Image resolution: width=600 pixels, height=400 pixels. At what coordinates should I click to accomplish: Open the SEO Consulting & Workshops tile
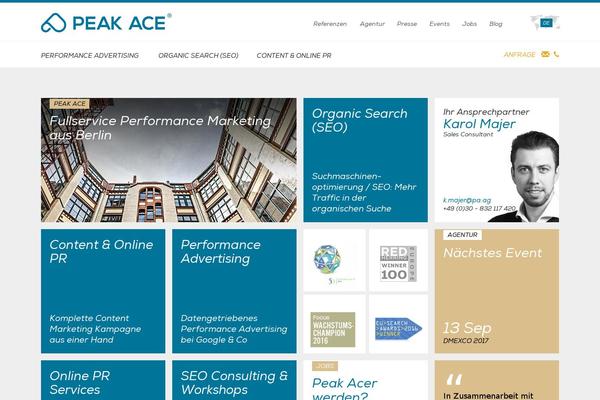coord(234,380)
